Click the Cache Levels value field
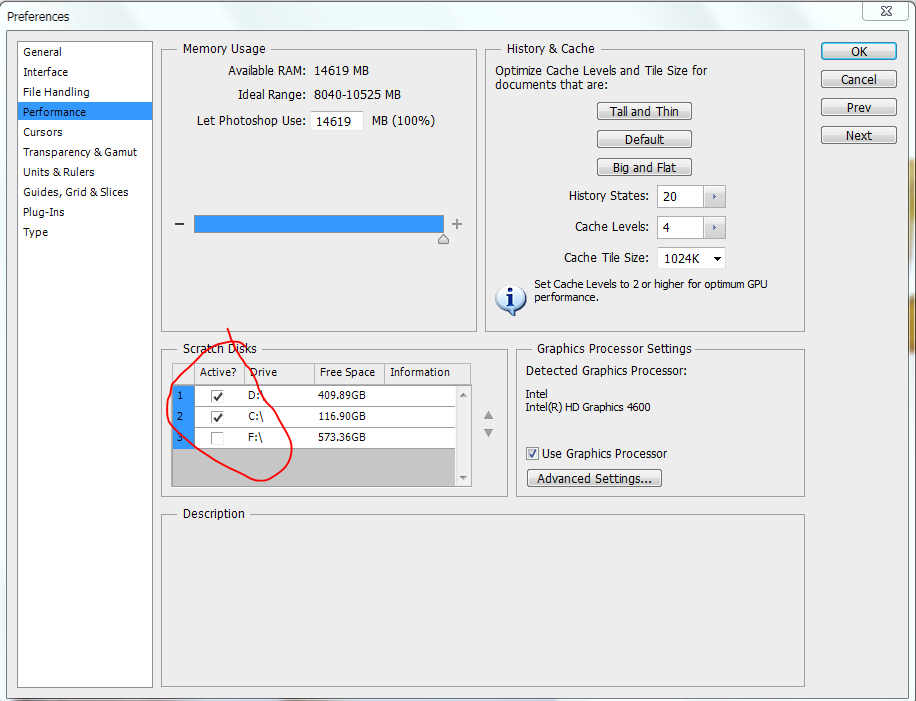 click(681, 228)
